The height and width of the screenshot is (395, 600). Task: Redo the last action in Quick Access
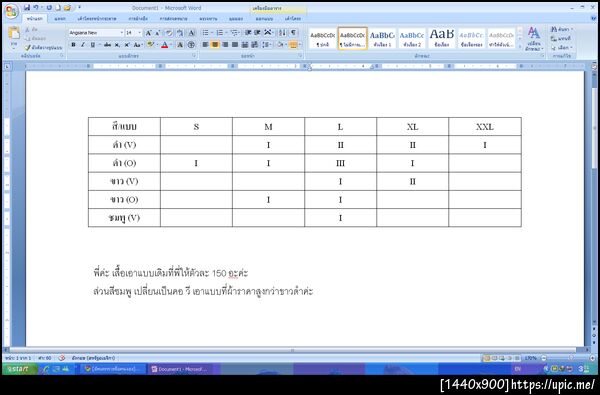click(49, 8)
